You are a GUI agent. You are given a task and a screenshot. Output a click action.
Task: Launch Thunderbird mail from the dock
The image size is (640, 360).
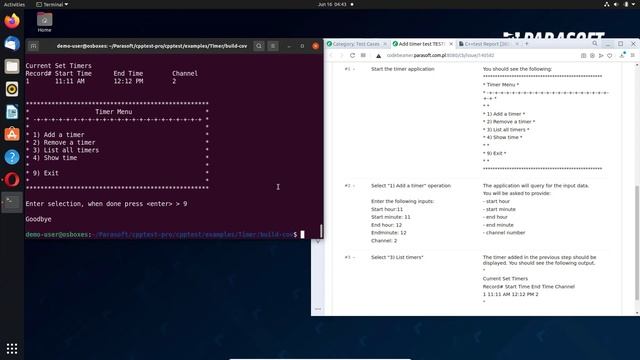pyautogui.click(x=12, y=44)
